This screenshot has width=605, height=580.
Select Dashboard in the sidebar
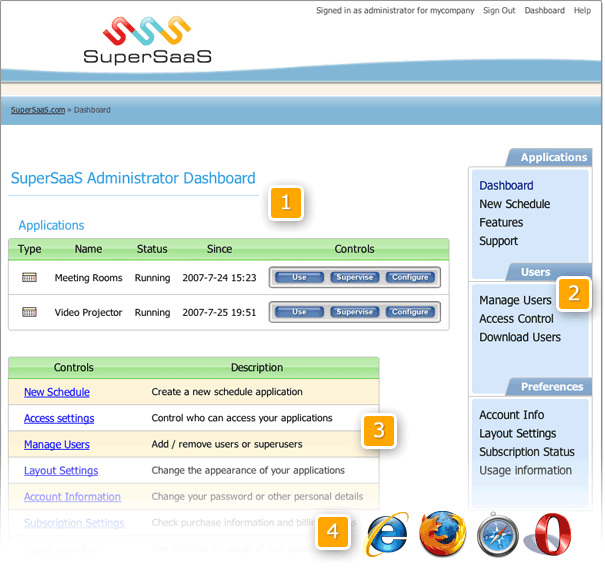506,186
